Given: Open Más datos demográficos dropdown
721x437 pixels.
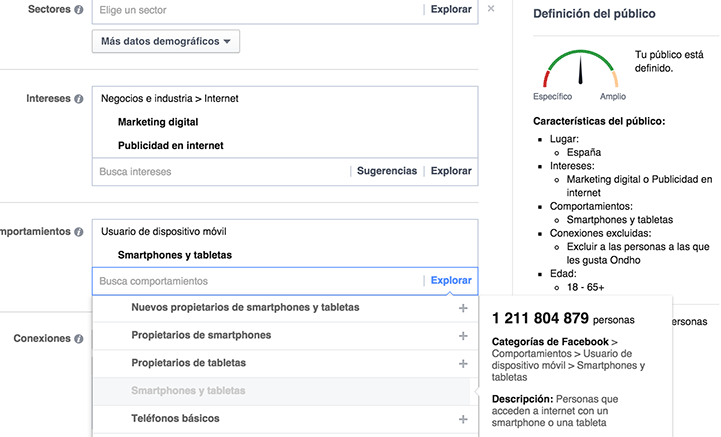Looking at the screenshot, I should [166, 42].
